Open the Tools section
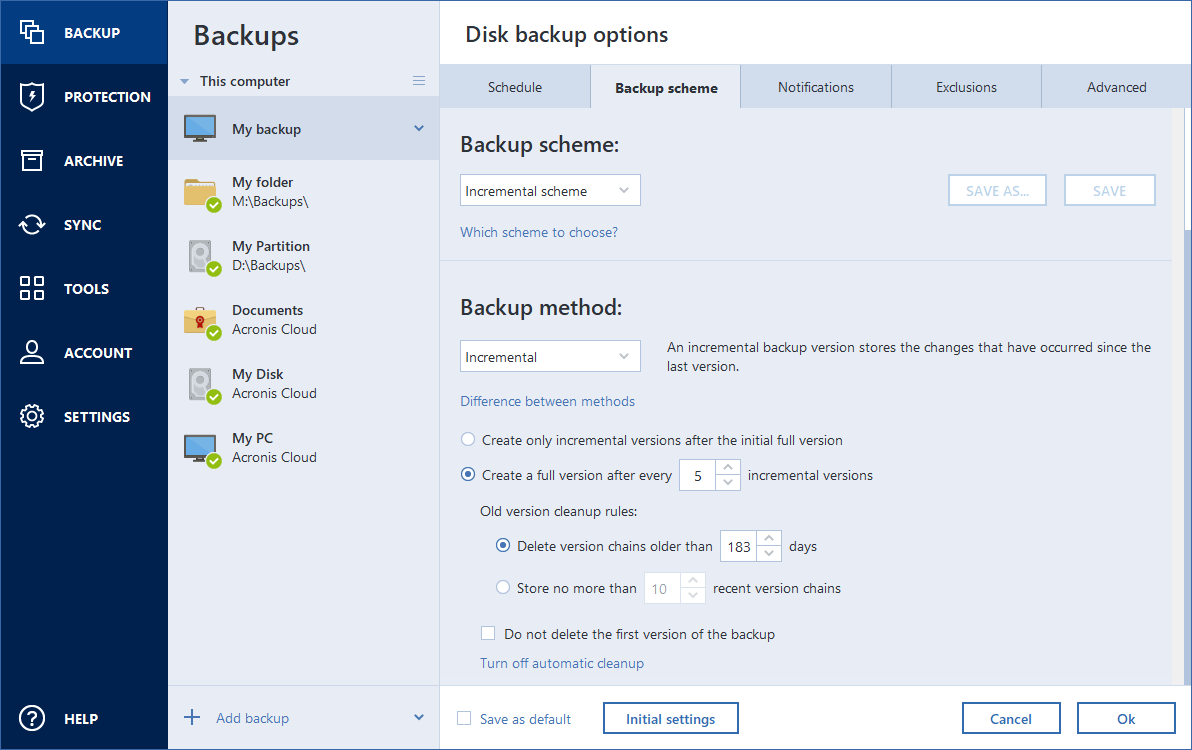Viewport: 1192px width, 750px height. (32, 288)
